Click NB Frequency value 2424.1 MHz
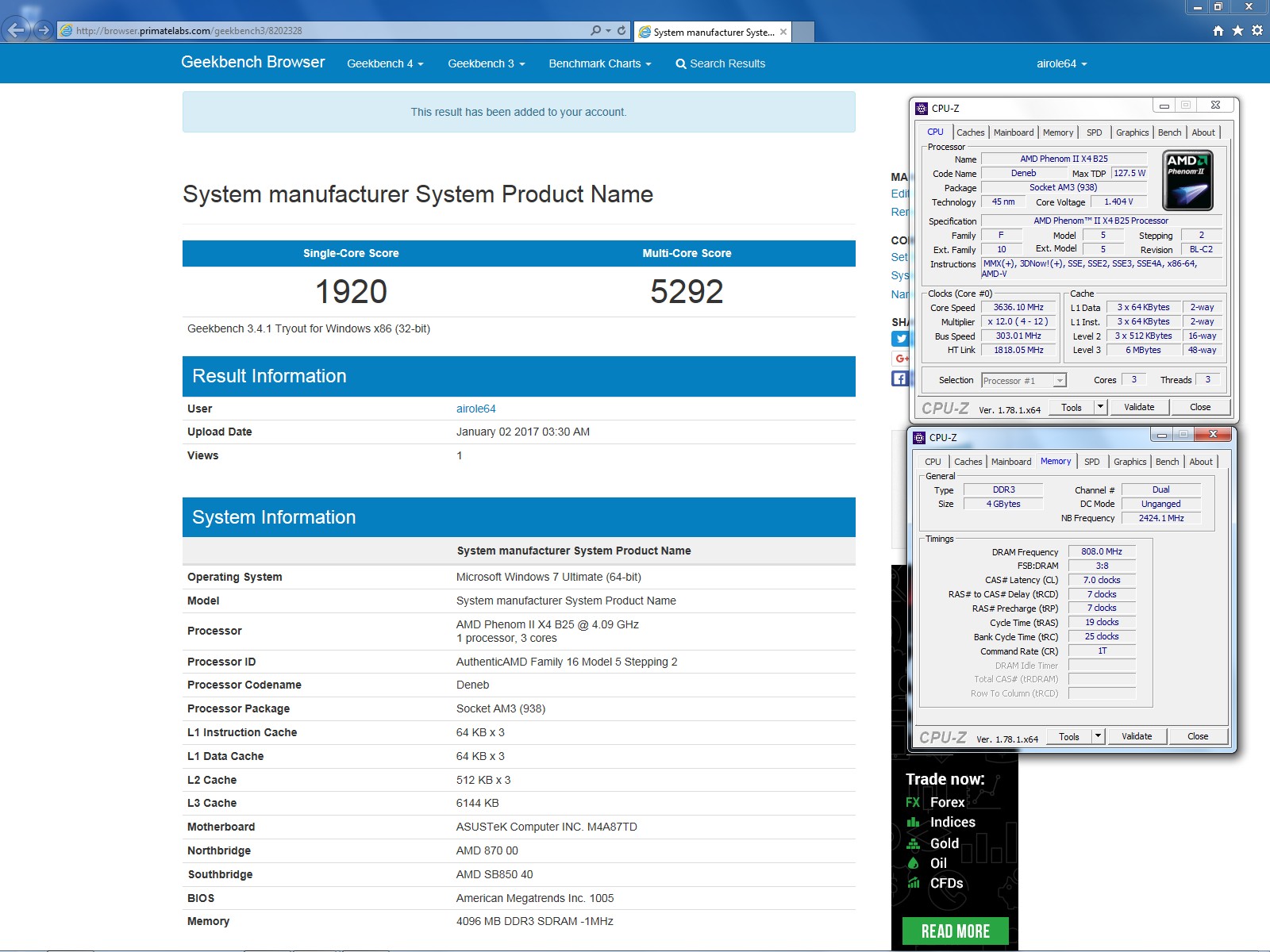The image size is (1270, 952). point(1161,518)
